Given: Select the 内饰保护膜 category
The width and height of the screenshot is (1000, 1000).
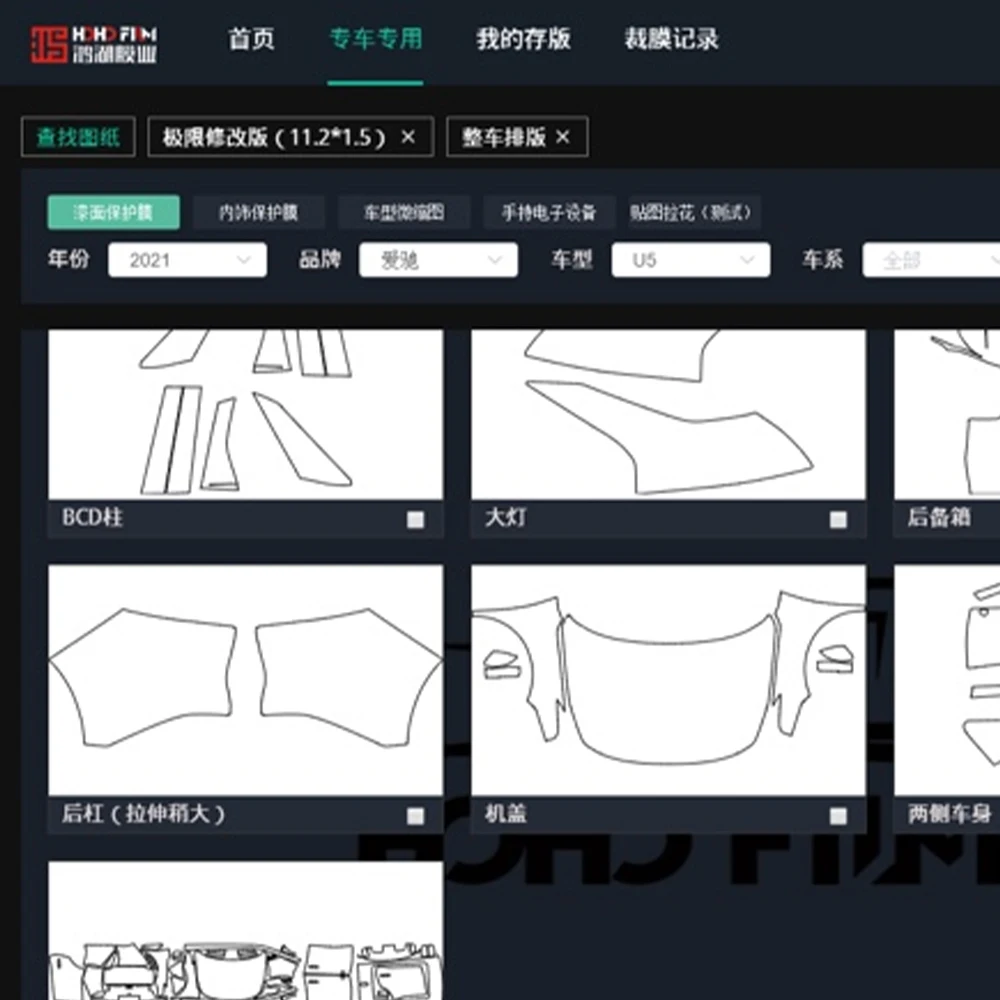Looking at the screenshot, I should pos(258,212).
